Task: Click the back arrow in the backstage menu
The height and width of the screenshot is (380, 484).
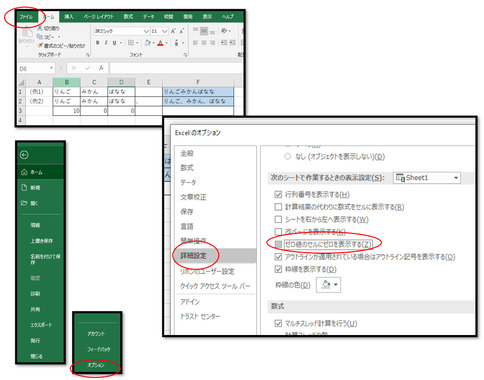Action: pos(24,155)
